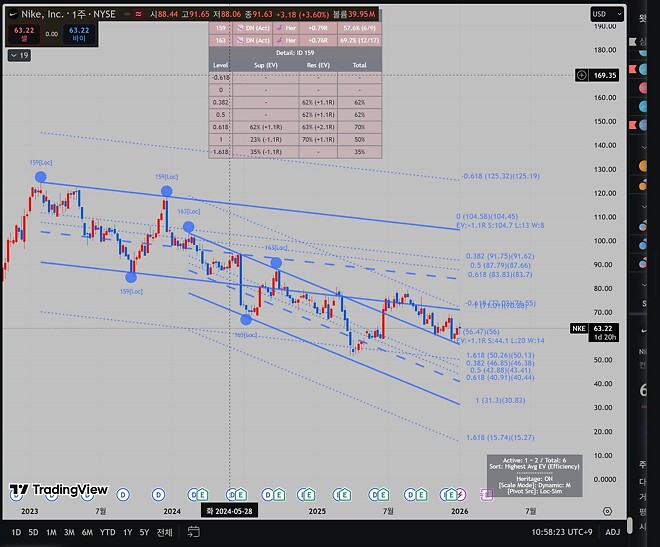
Task: Select the 5Y time range
Action: (144, 532)
